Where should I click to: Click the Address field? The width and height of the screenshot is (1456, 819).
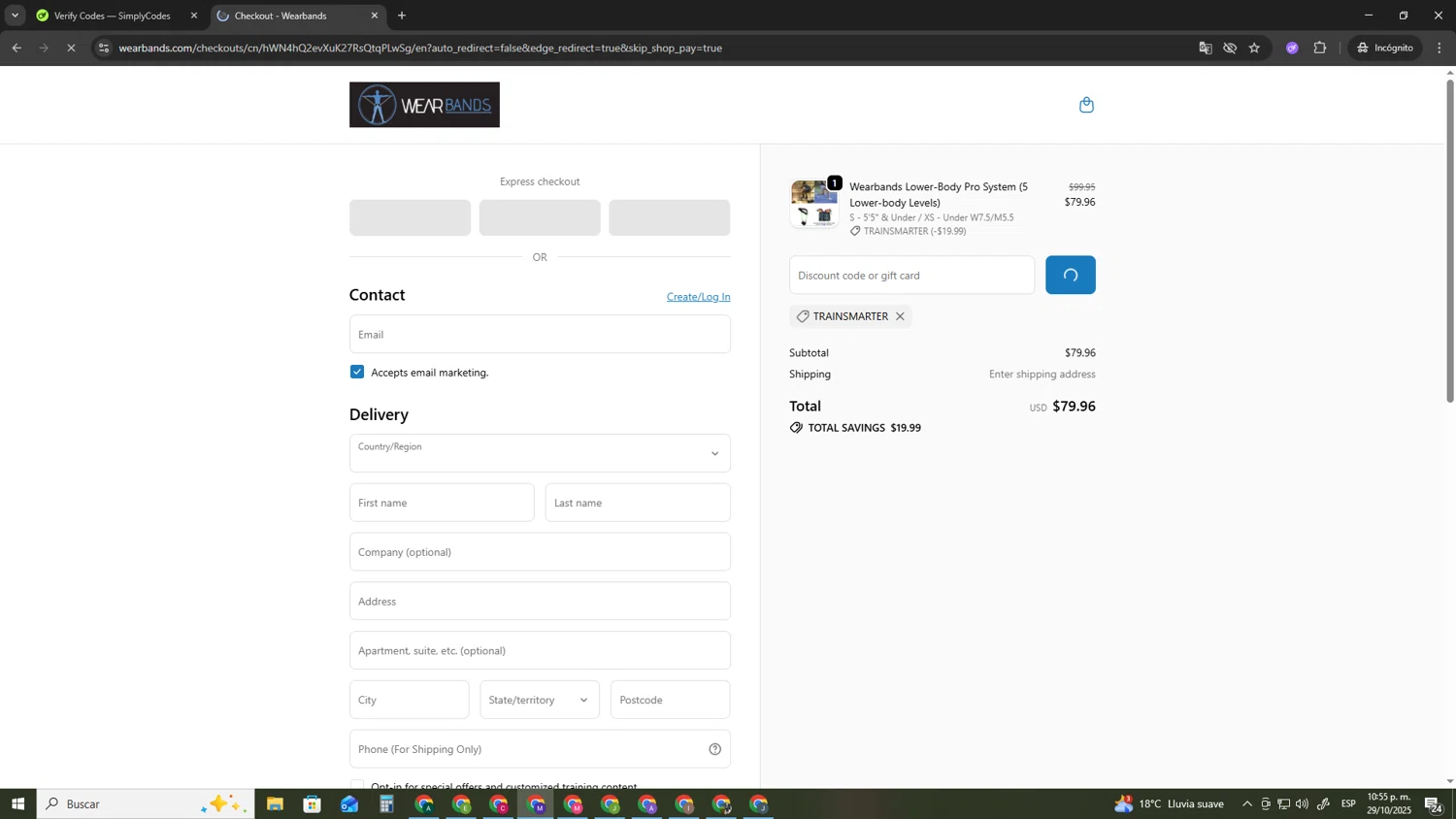pos(540,602)
